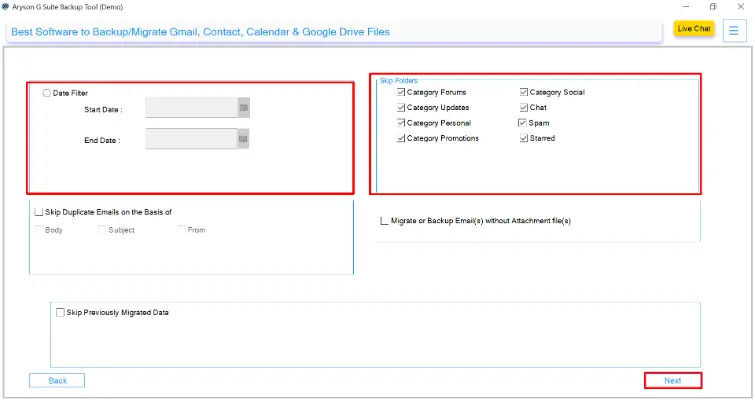Open the hamburger menu icon
Screen dimensions: 755x400
click(x=734, y=31)
